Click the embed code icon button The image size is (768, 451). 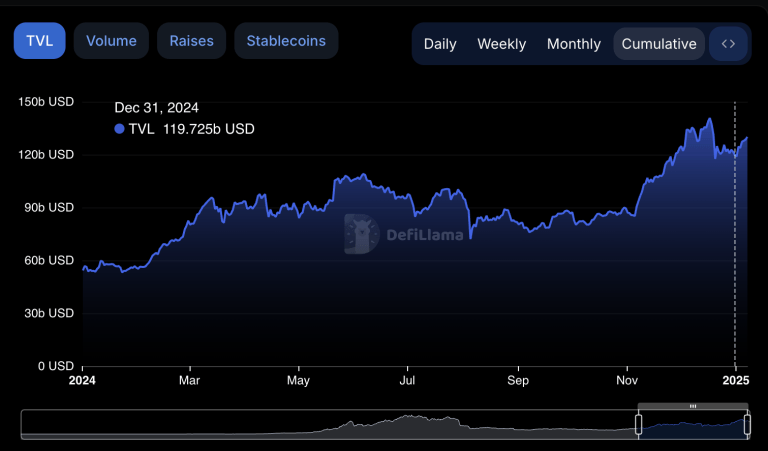tap(728, 44)
